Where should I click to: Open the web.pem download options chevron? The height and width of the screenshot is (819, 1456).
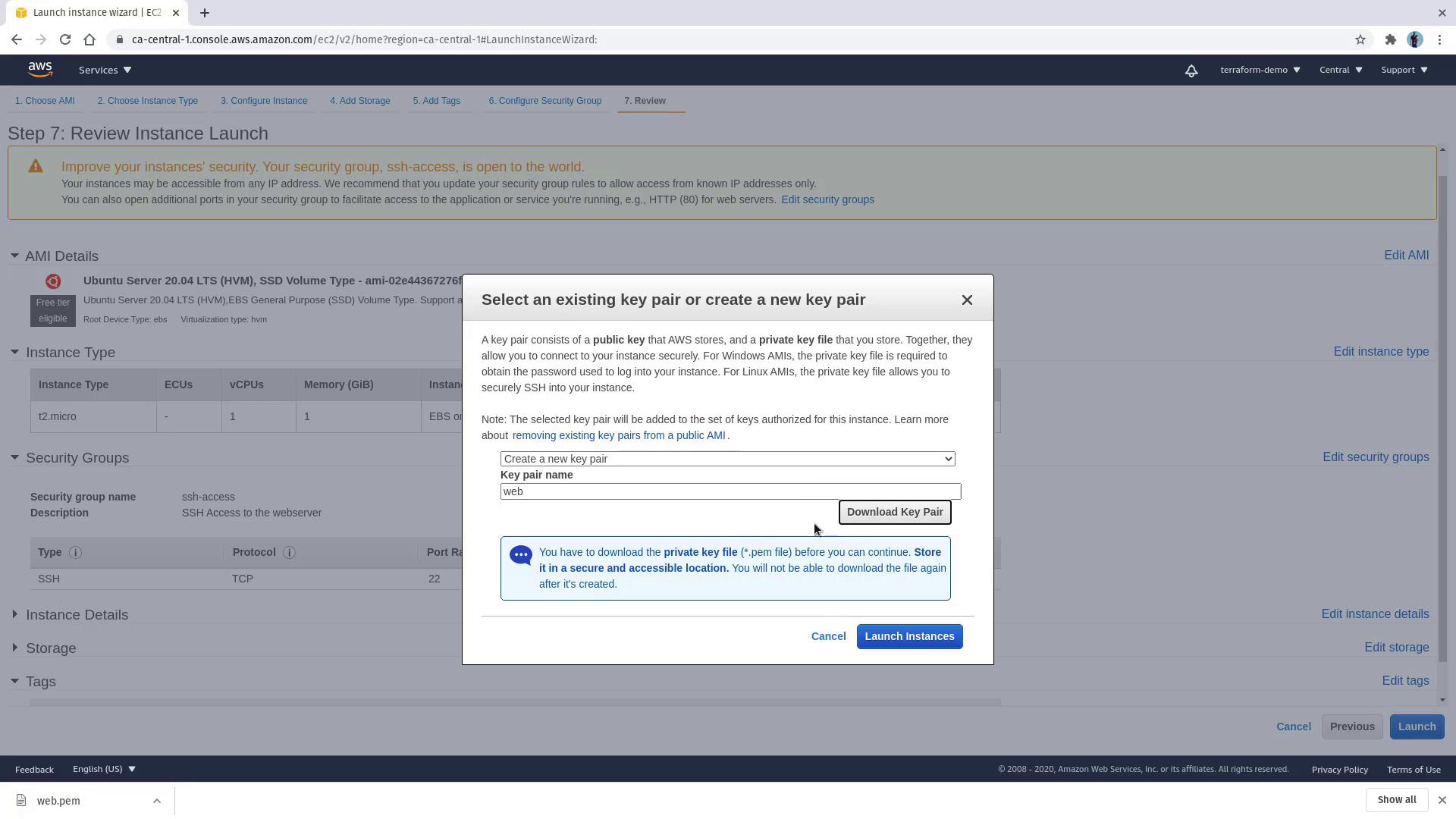click(156, 801)
